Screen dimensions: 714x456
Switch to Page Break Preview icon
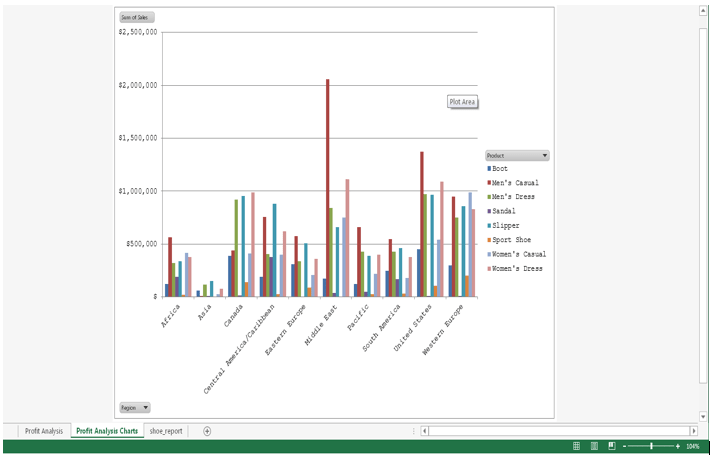(612, 446)
